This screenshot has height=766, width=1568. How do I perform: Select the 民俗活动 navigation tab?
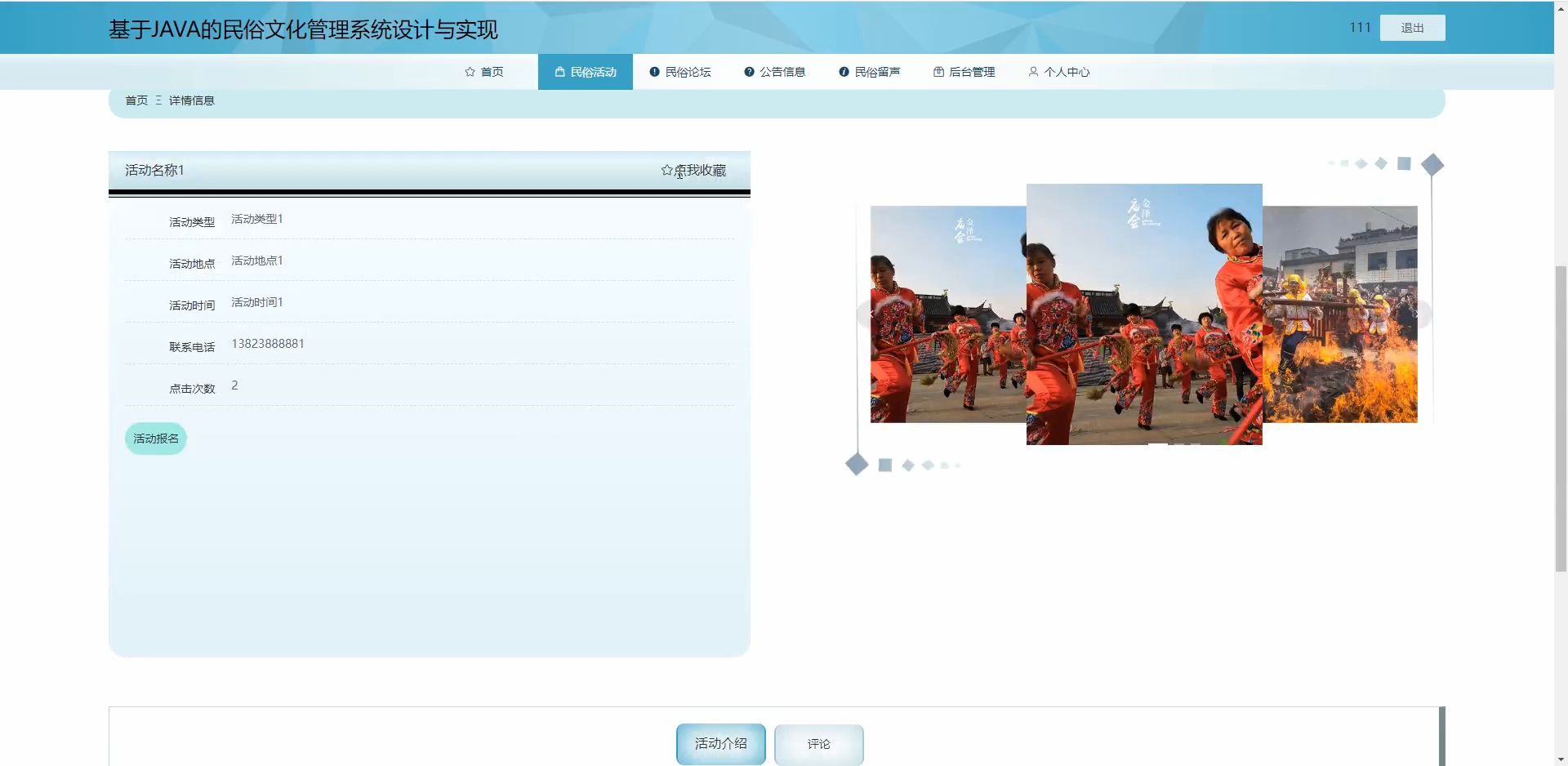[585, 72]
